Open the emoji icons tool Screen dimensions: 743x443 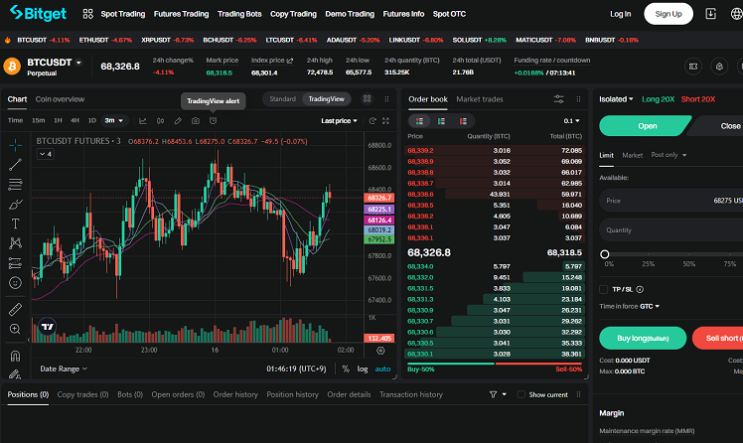[15, 283]
